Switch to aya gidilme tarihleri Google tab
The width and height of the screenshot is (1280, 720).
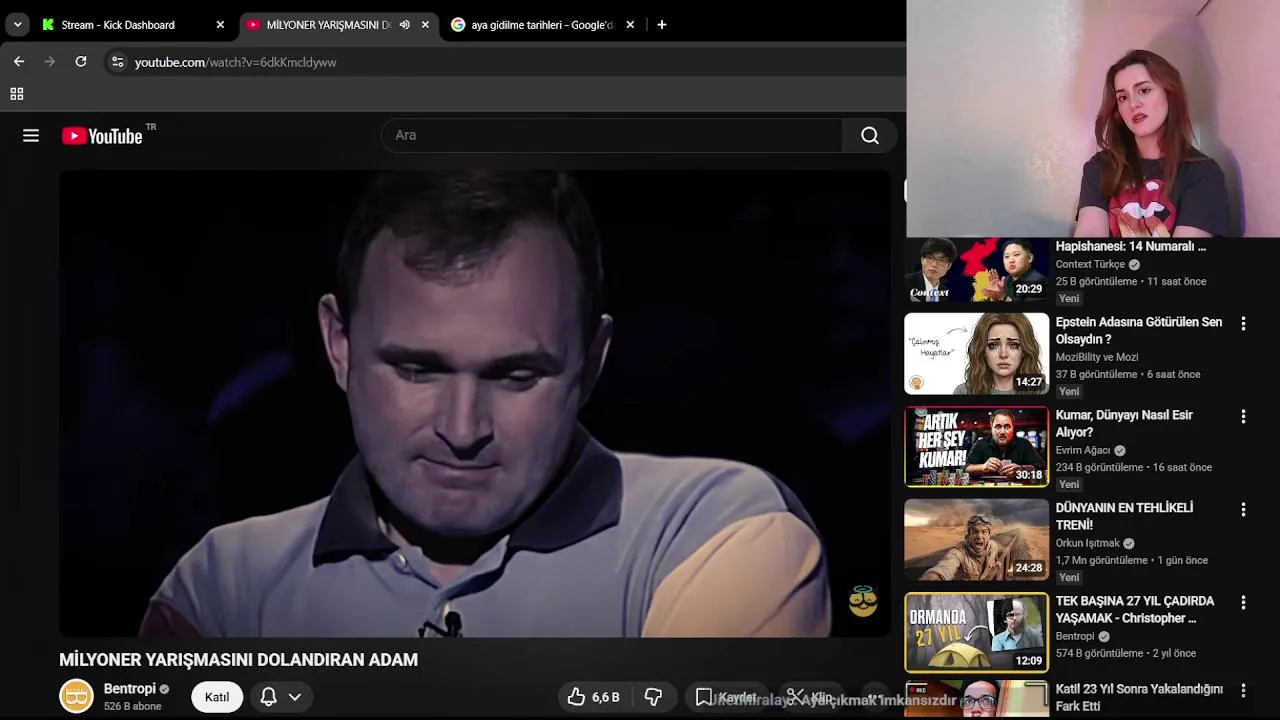tap(542, 25)
